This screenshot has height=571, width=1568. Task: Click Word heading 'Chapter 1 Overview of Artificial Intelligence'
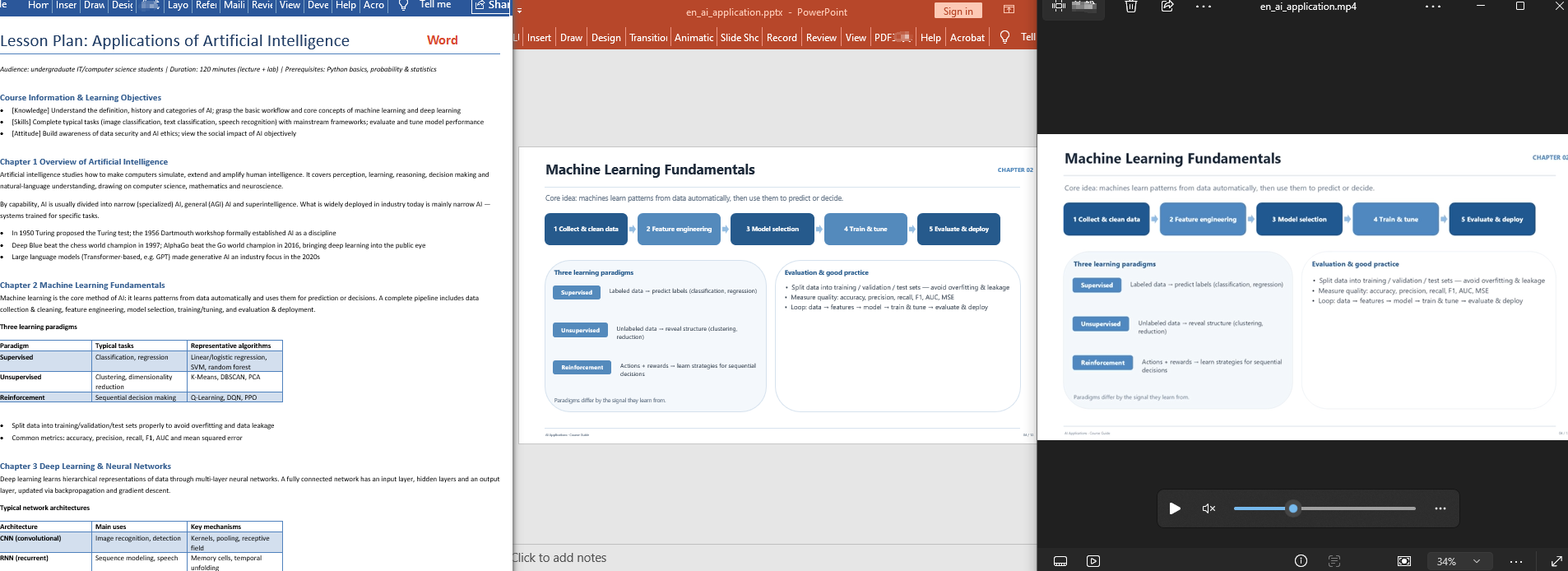[x=84, y=162]
